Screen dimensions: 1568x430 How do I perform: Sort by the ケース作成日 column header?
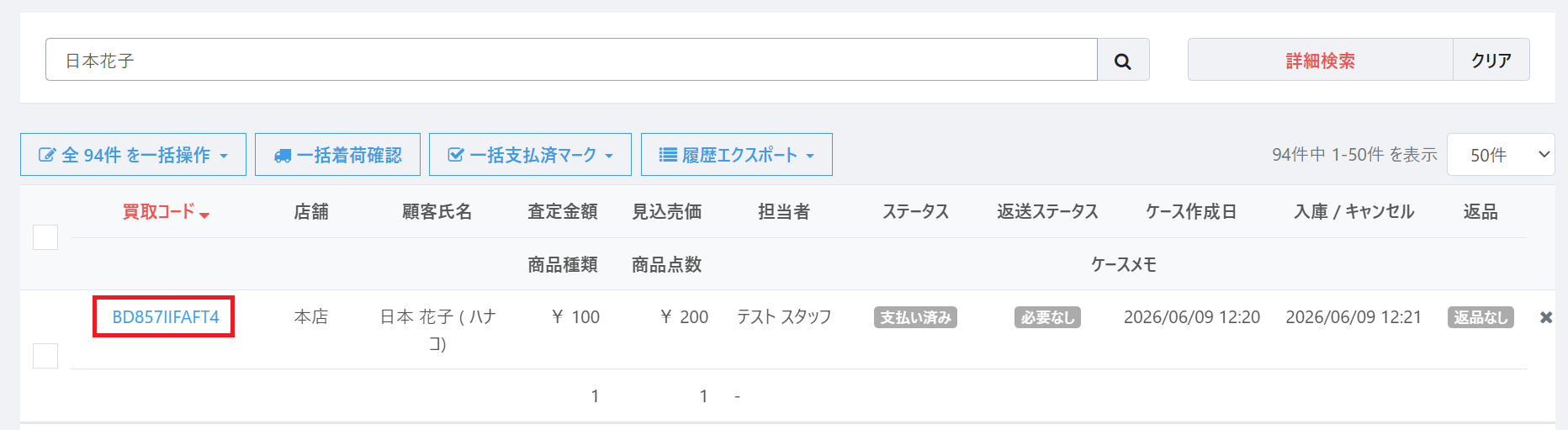coord(1191,212)
